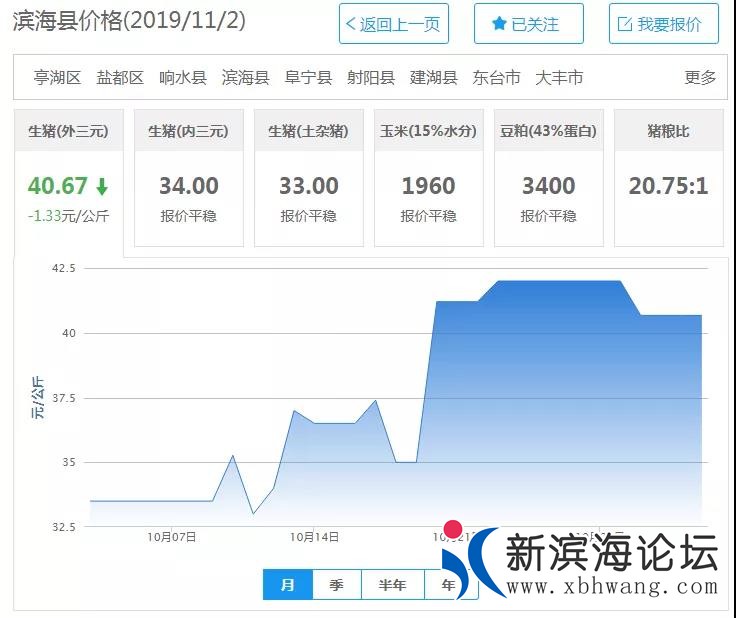This screenshot has width=736, height=618.
Task: Select the 半年 chart range
Action: pos(392,585)
